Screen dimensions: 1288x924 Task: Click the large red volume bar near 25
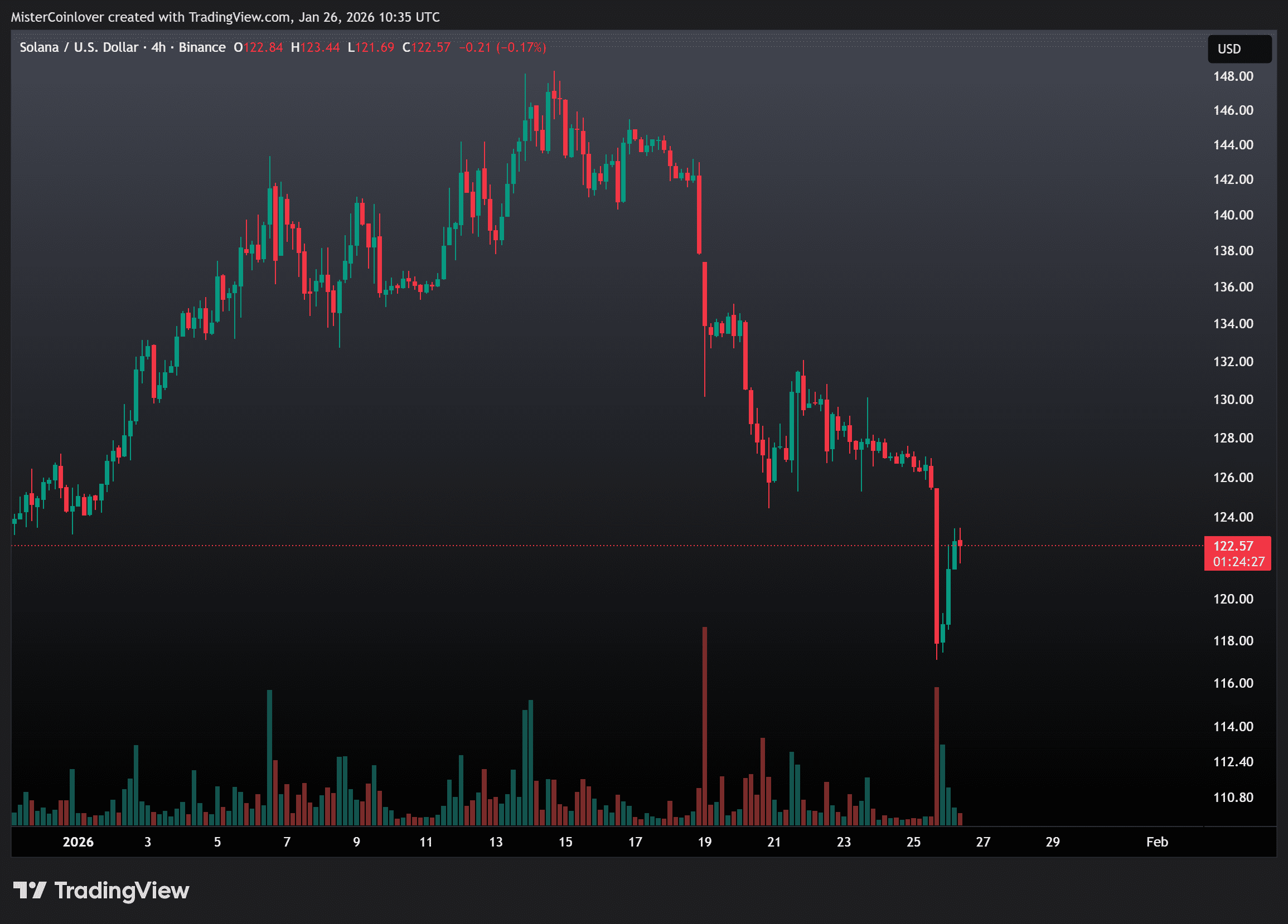pyautogui.click(x=937, y=756)
